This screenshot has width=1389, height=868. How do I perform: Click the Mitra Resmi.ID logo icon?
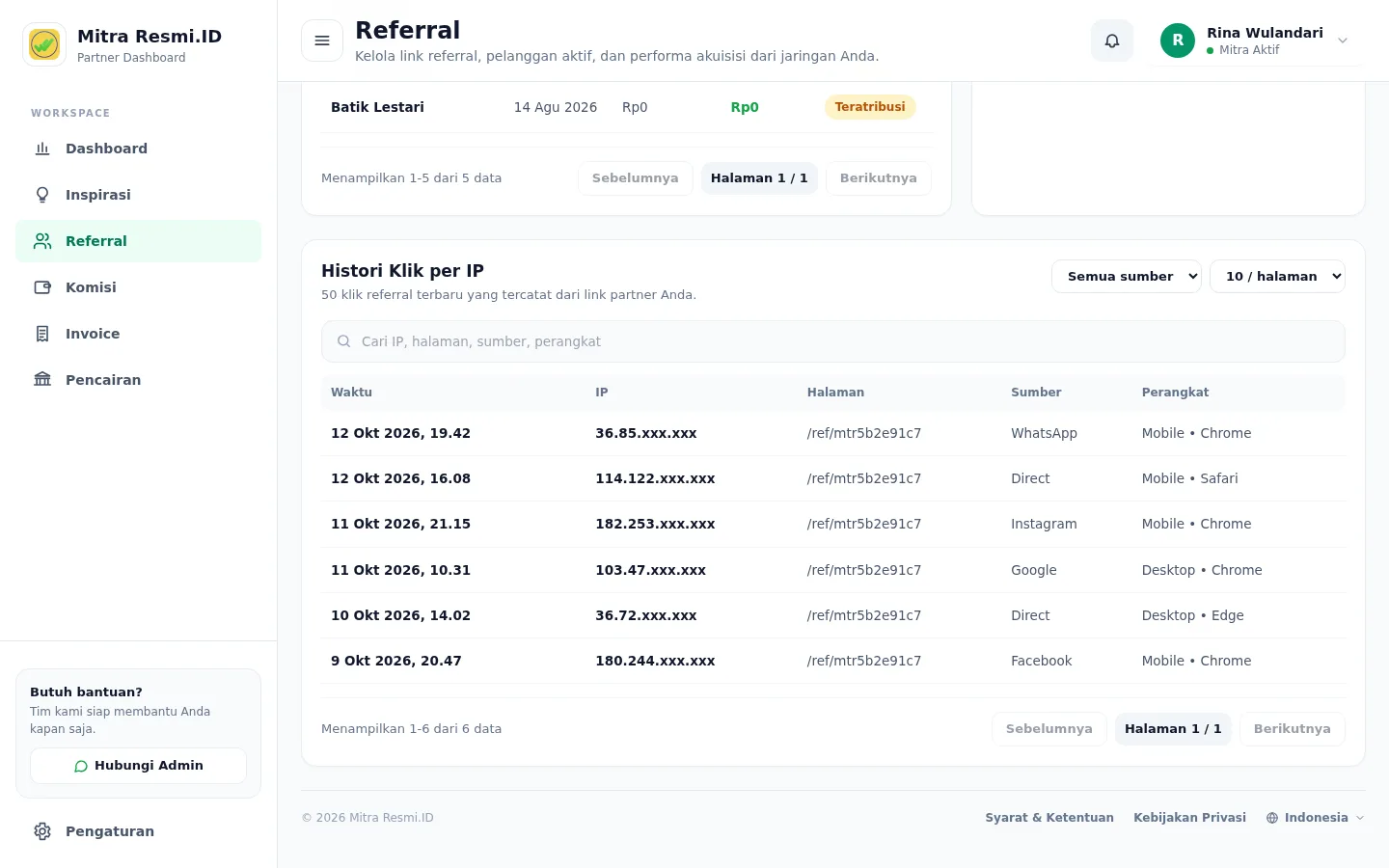tap(44, 44)
